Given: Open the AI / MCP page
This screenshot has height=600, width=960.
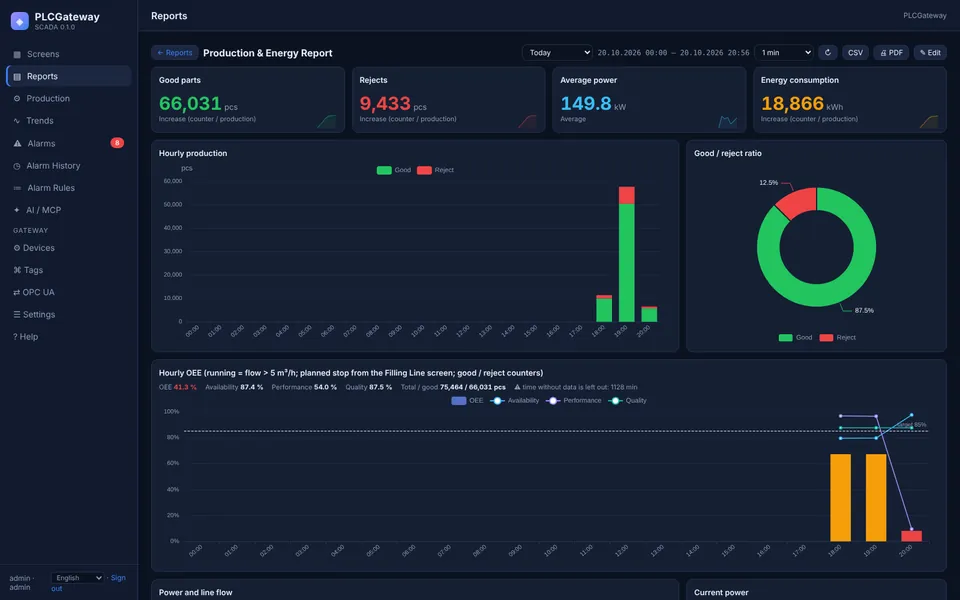Looking at the screenshot, I should click(69, 210).
